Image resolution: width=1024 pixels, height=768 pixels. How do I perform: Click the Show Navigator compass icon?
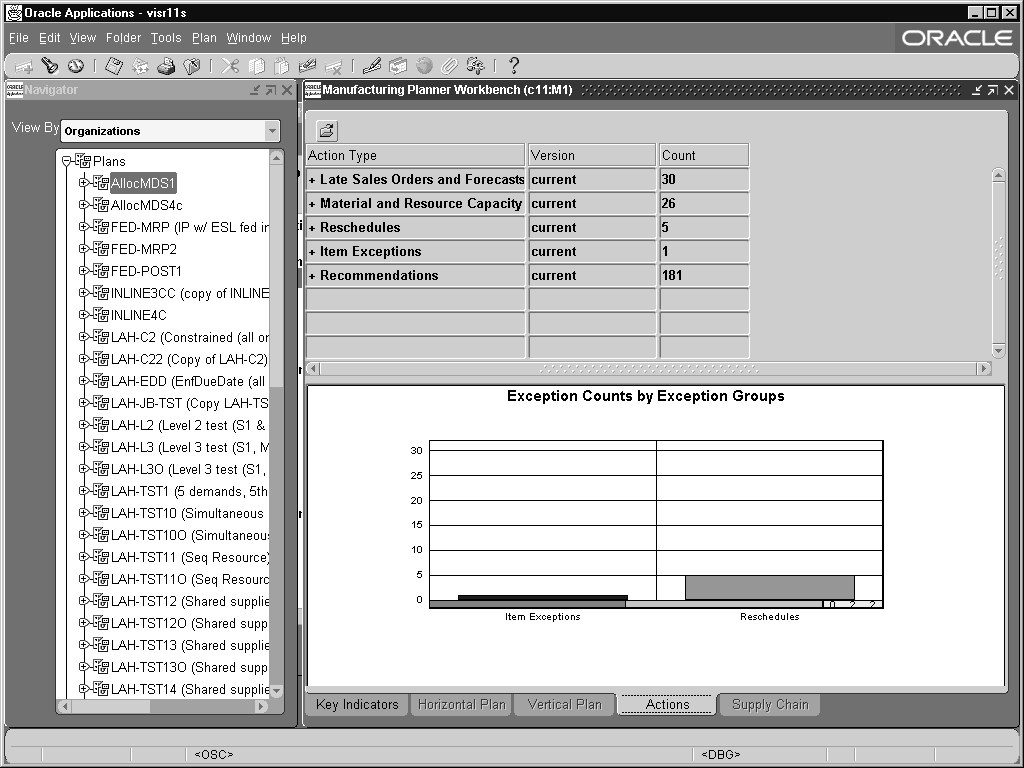(76, 66)
